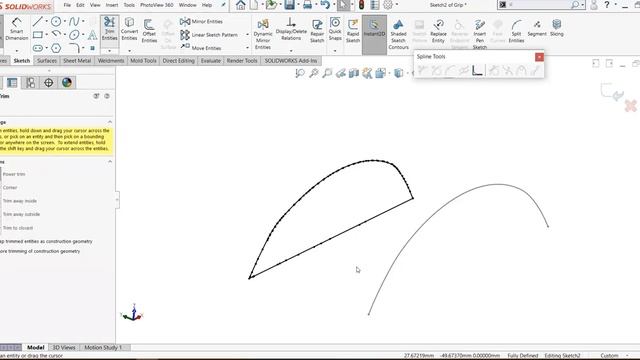640x360 pixels.
Task: Select the sketch Text tool
Action: click(x=93, y=35)
